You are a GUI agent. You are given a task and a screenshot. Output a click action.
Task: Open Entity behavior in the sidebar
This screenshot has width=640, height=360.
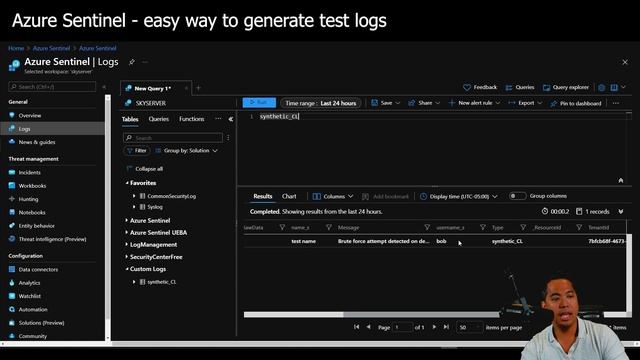[36, 226]
